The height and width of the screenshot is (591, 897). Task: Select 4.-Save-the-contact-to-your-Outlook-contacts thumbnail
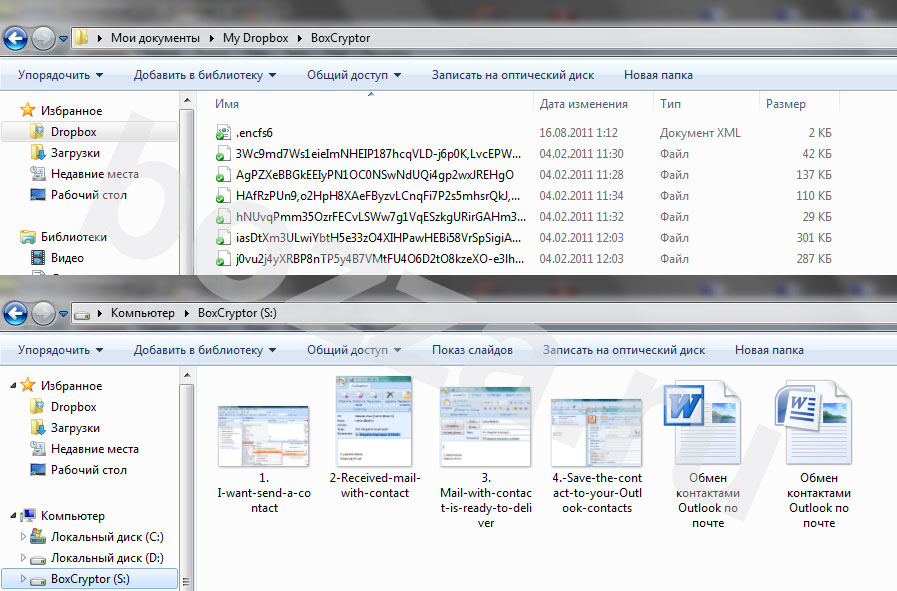(596, 433)
